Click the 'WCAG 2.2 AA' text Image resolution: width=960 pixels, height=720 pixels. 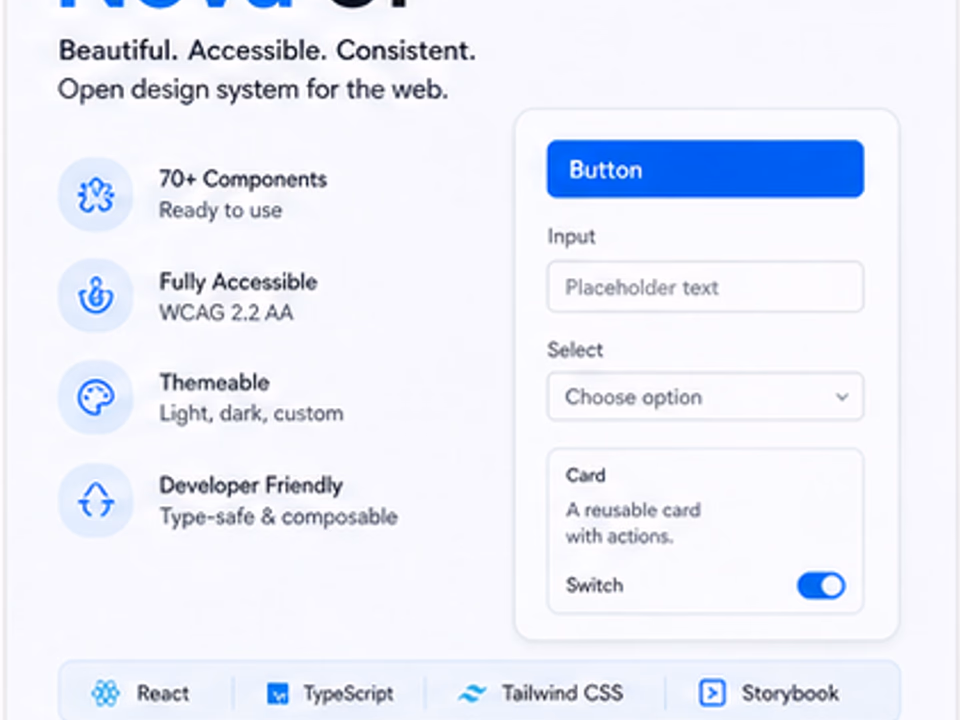pos(226,313)
